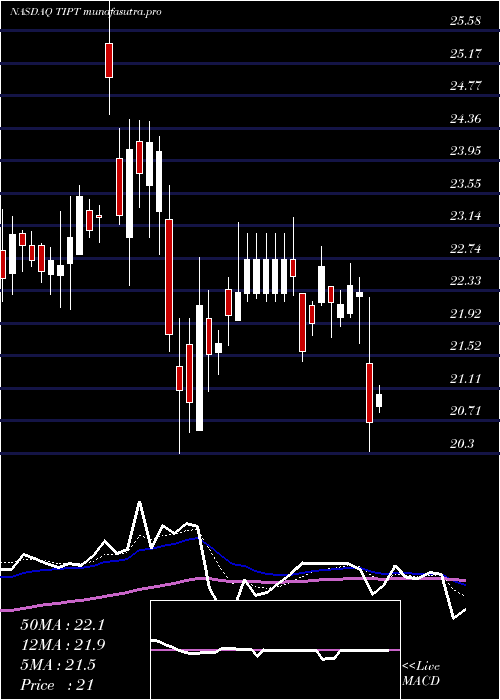Click the NASDAQ TIPT chart title
The width and height of the screenshot is (500, 700).
(x=85, y=12)
